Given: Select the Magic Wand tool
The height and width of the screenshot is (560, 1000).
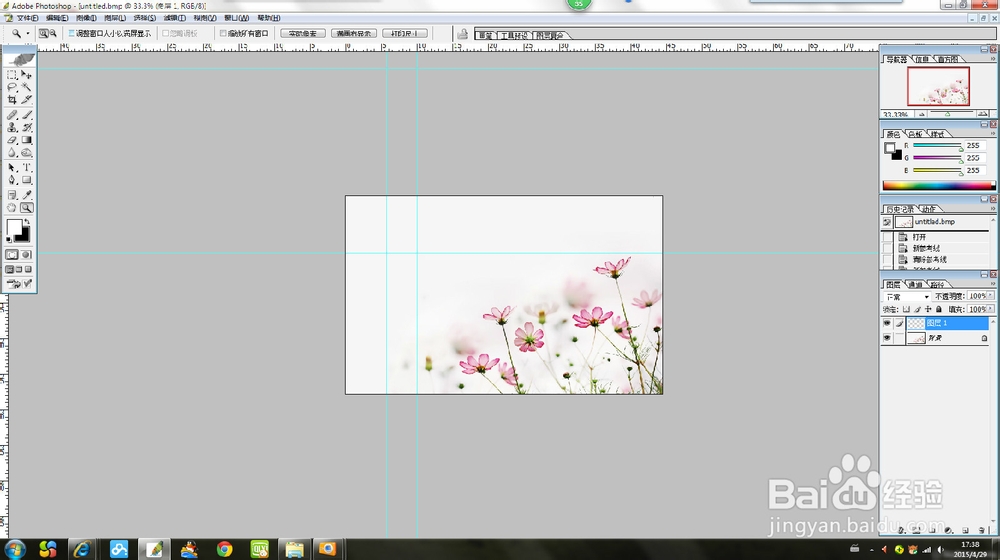Looking at the screenshot, I should coord(27,87).
